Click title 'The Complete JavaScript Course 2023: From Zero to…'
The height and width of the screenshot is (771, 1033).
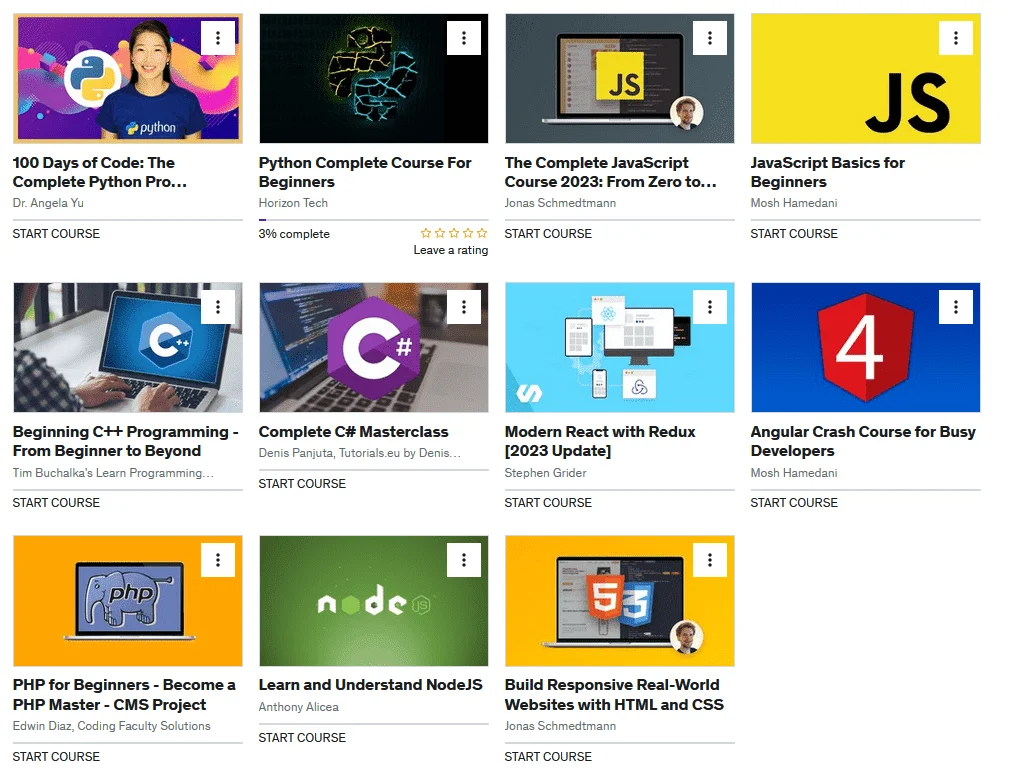pyautogui.click(x=610, y=172)
